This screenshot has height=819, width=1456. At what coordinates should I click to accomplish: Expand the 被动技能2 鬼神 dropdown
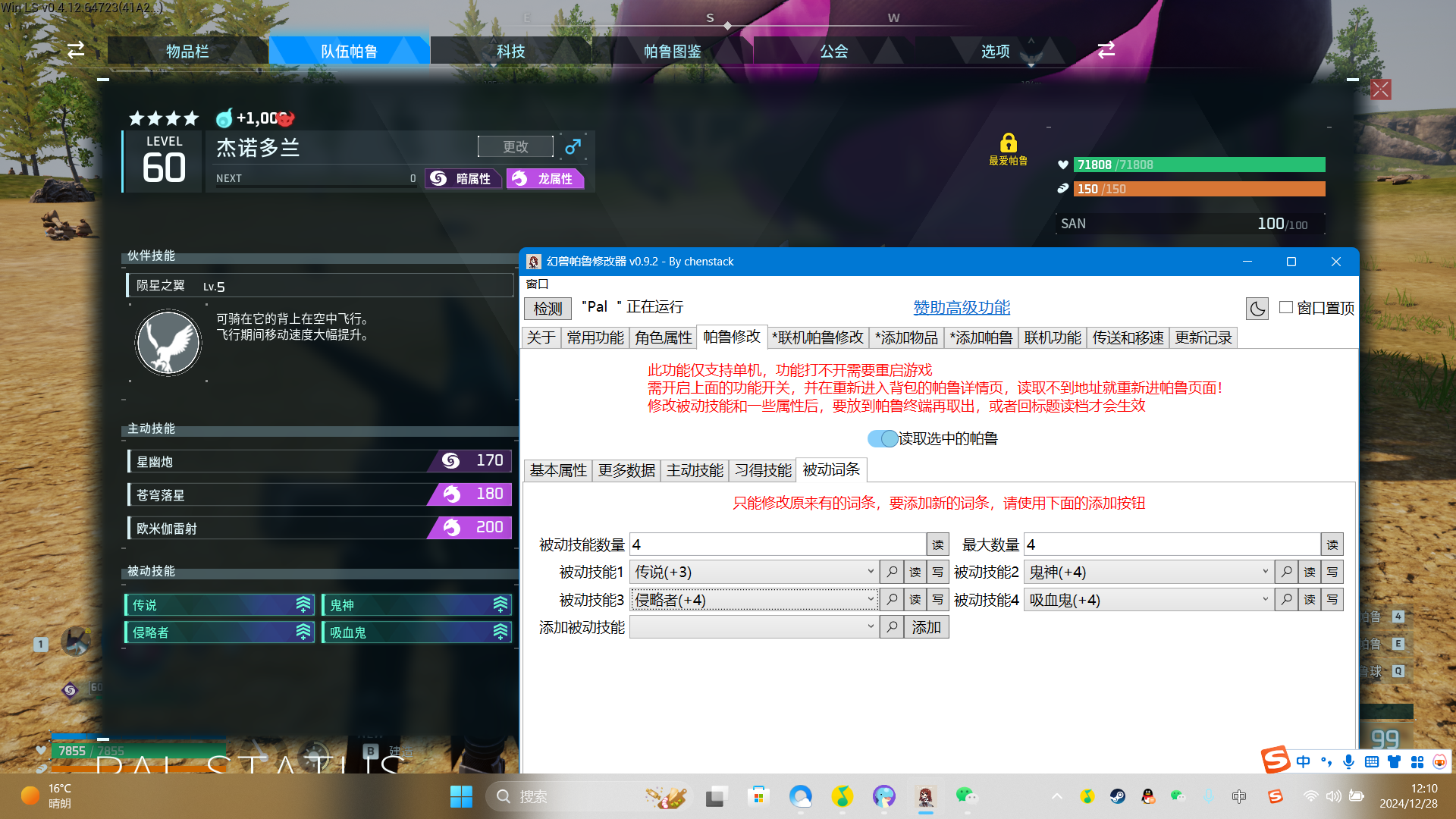(x=1265, y=572)
